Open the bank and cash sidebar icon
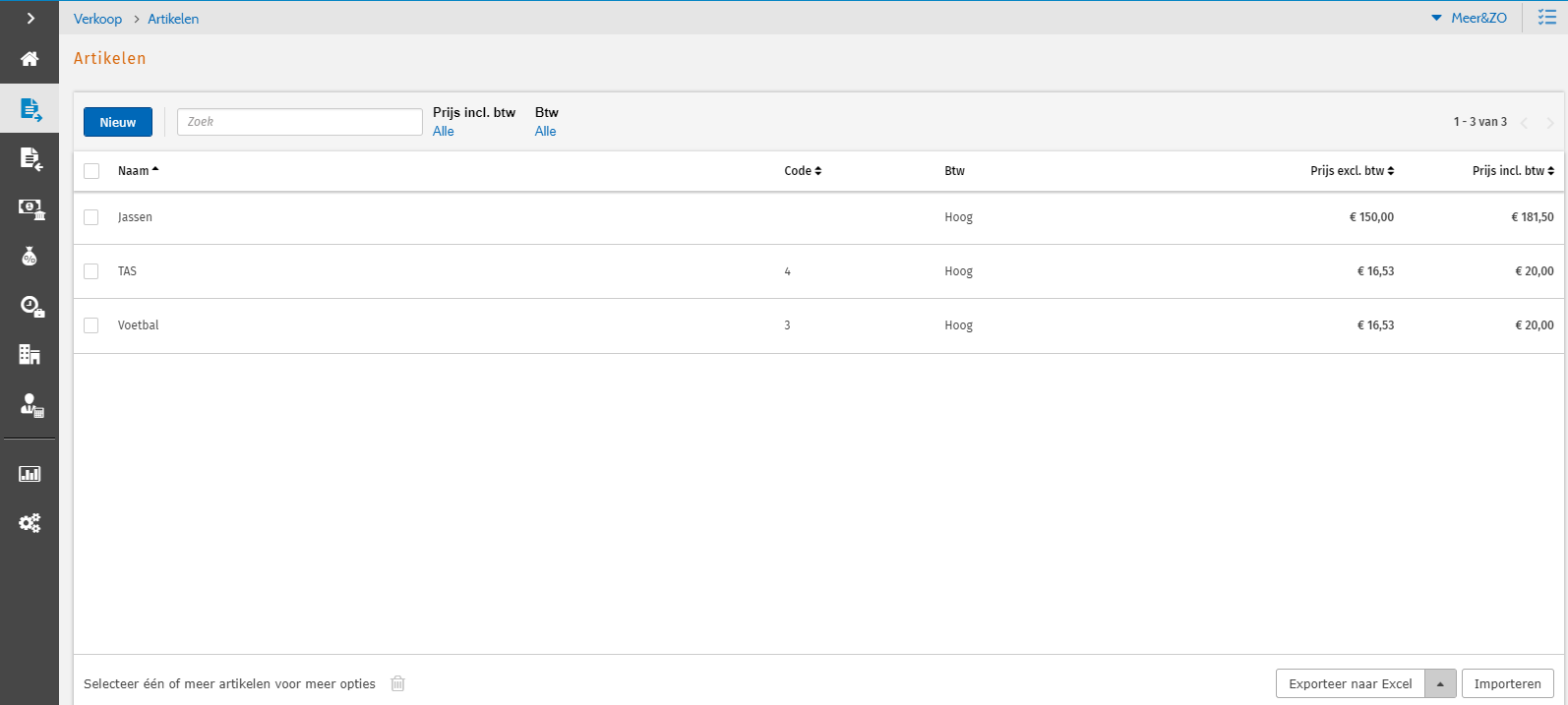The image size is (1568, 705). [30, 207]
